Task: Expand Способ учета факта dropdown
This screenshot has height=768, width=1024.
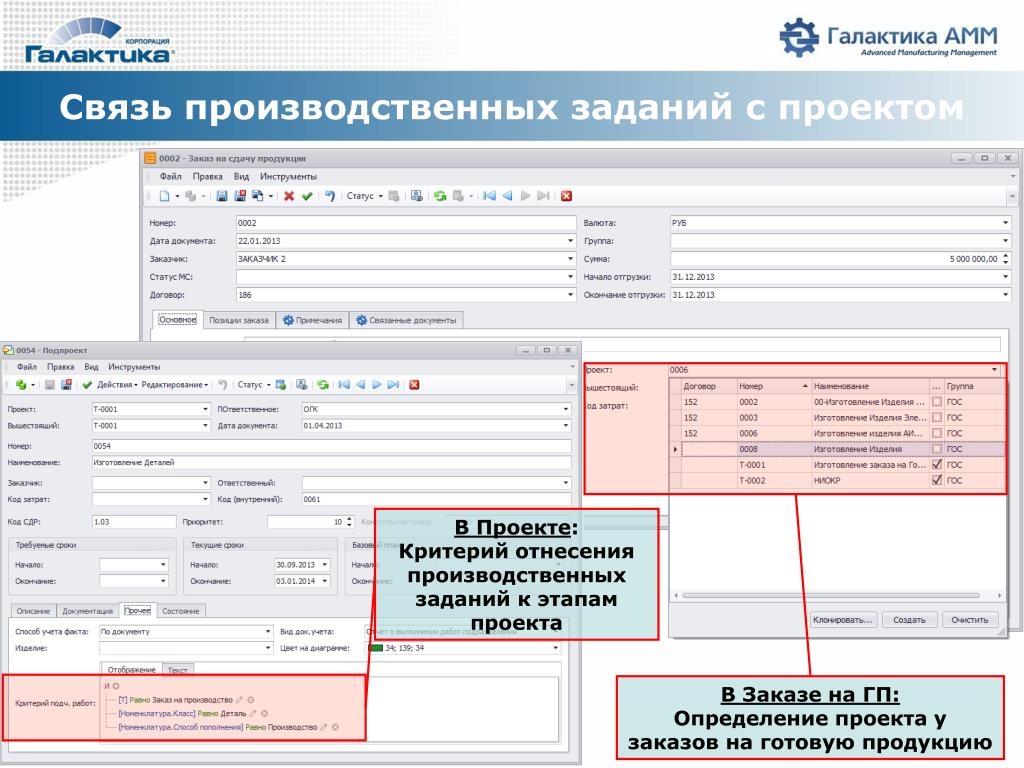Action: pos(268,632)
